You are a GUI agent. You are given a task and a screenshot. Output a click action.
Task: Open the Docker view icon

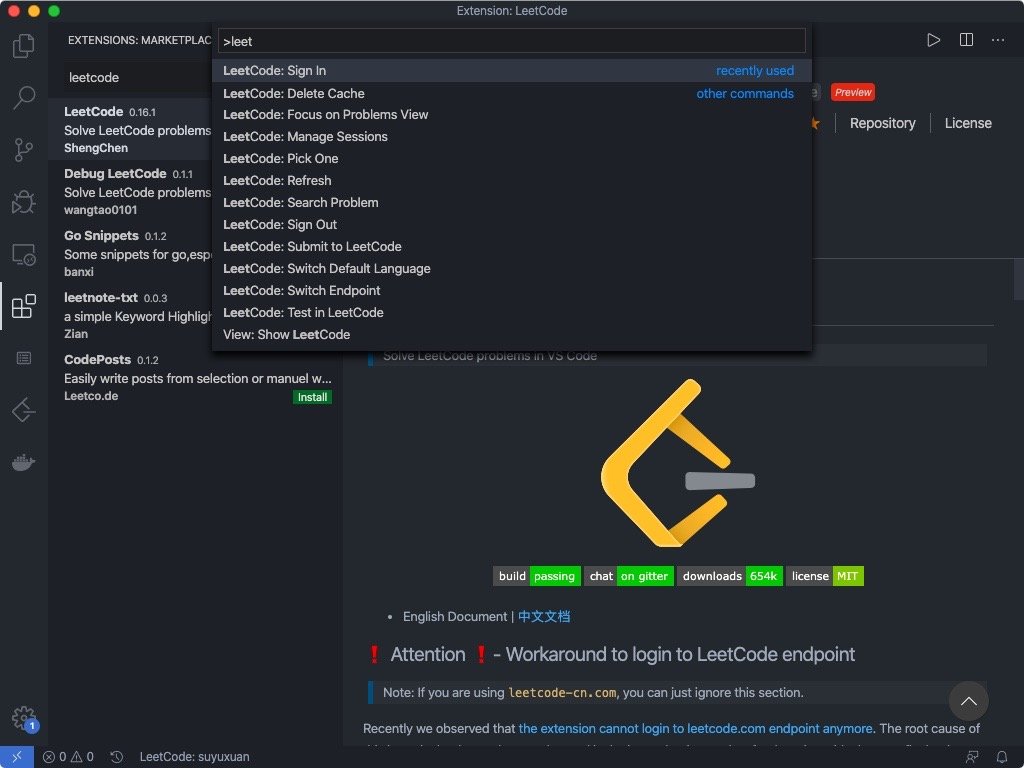pyautogui.click(x=24, y=462)
